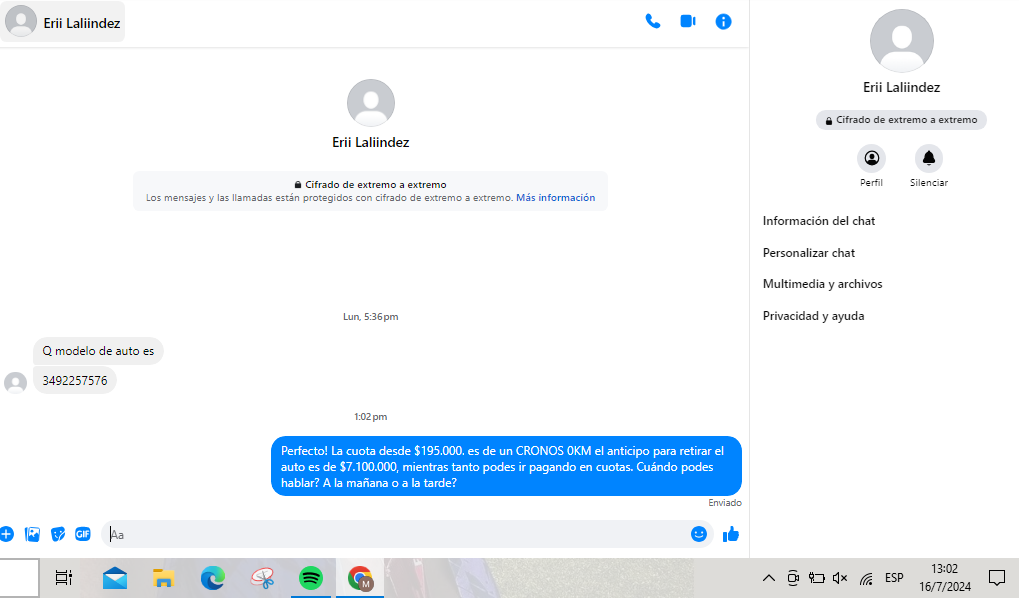This screenshot has width=1019, height=598.
Task: Send a thumbs-up like
Action: [731, 534]
